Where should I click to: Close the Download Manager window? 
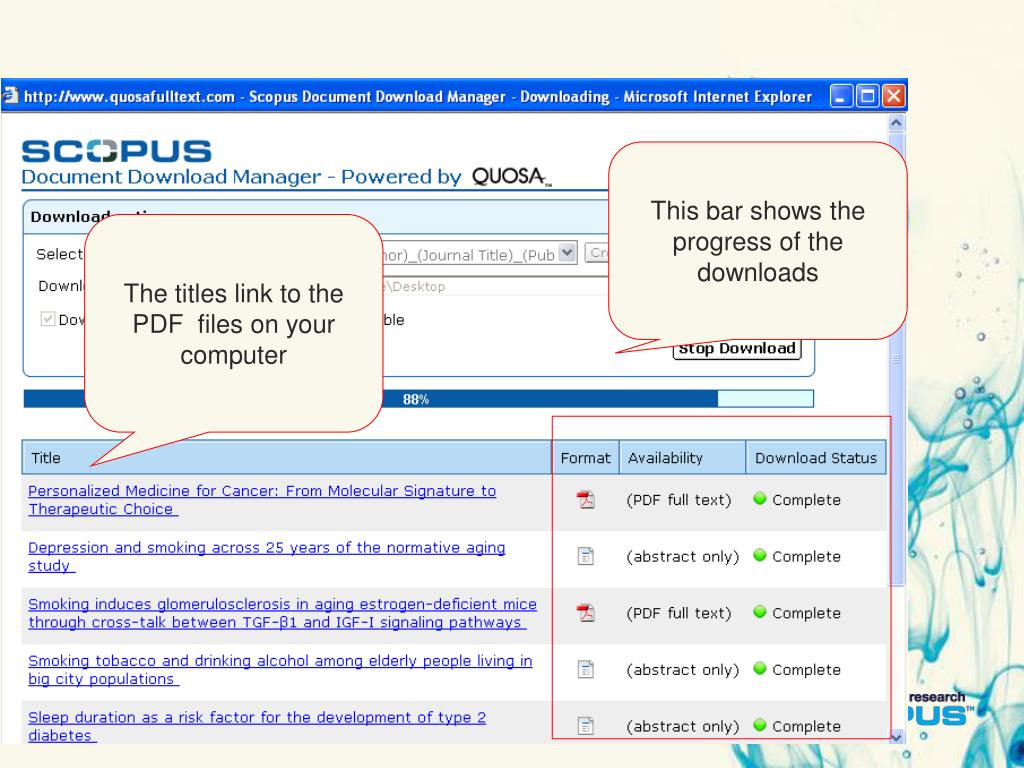[x=894, y=97]
